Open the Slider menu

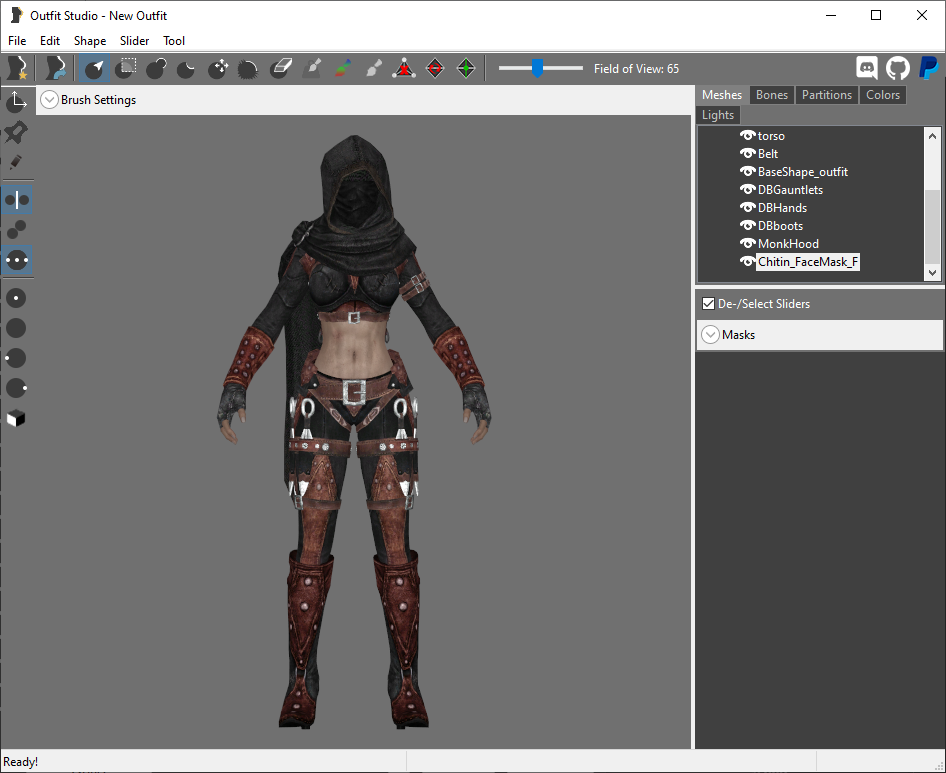(135, 40)
